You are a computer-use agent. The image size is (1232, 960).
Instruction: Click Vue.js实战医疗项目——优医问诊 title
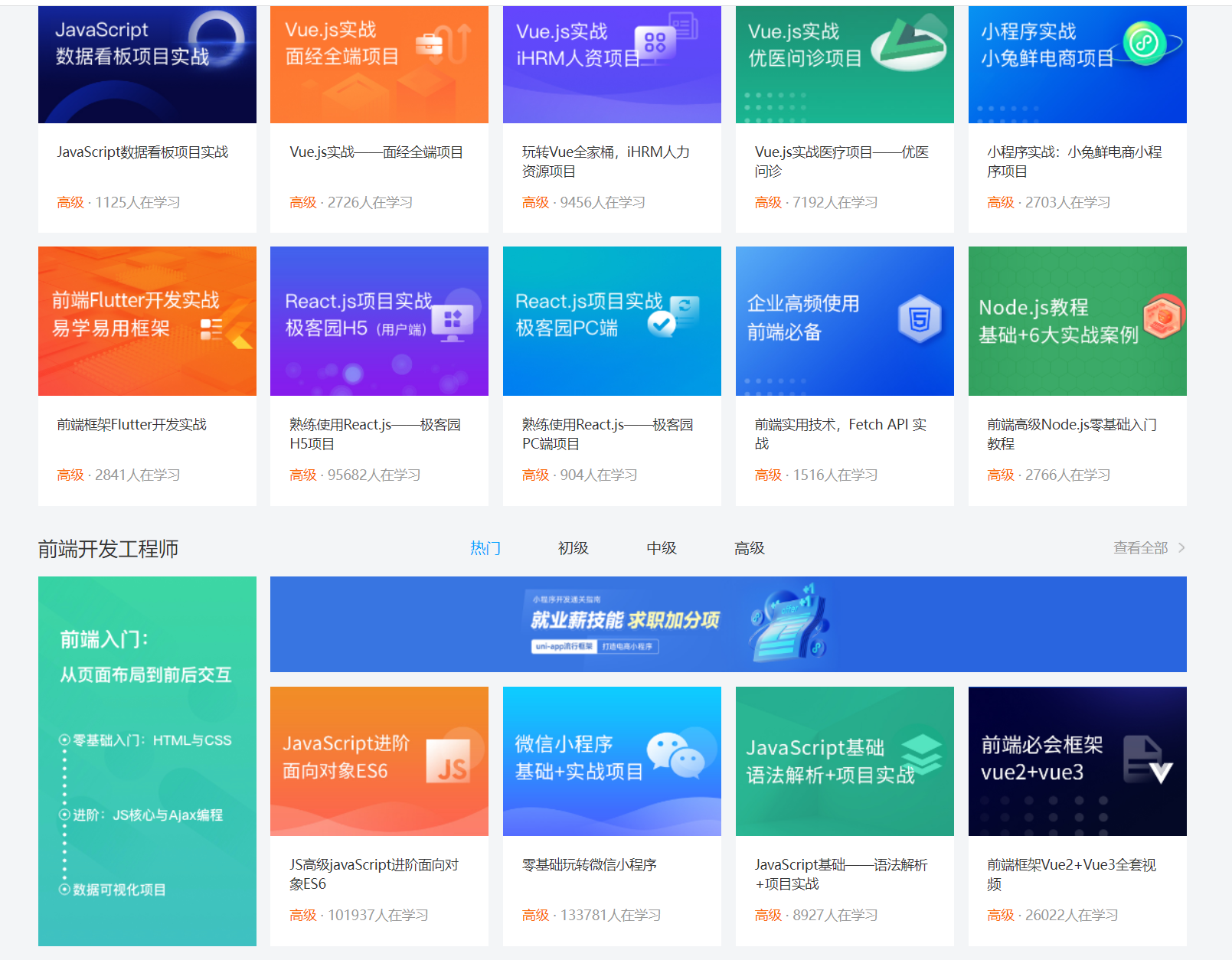point(841,162)
